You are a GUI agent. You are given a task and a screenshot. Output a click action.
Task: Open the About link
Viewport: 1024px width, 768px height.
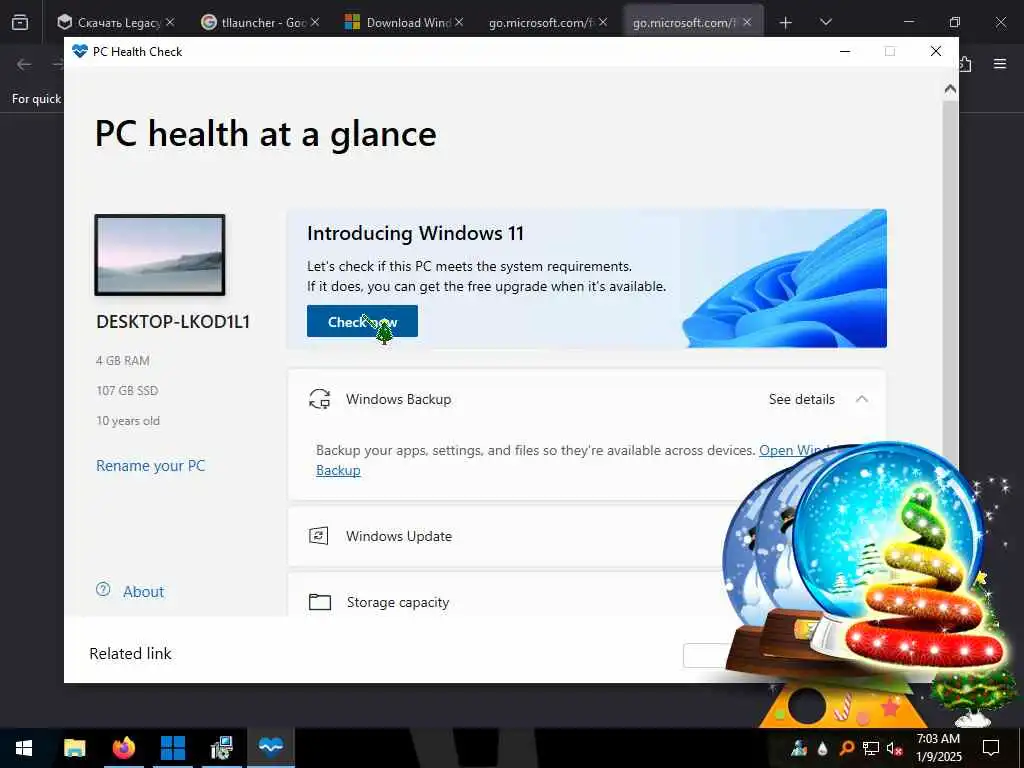144,592
